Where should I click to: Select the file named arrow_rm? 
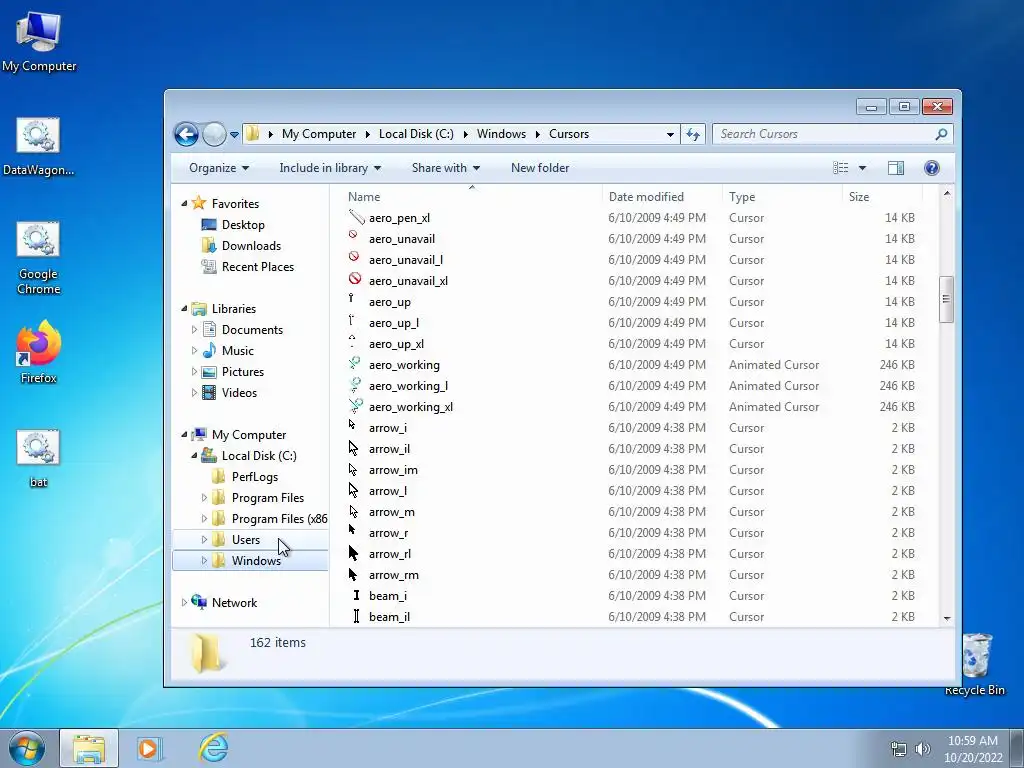pos(394,575)
